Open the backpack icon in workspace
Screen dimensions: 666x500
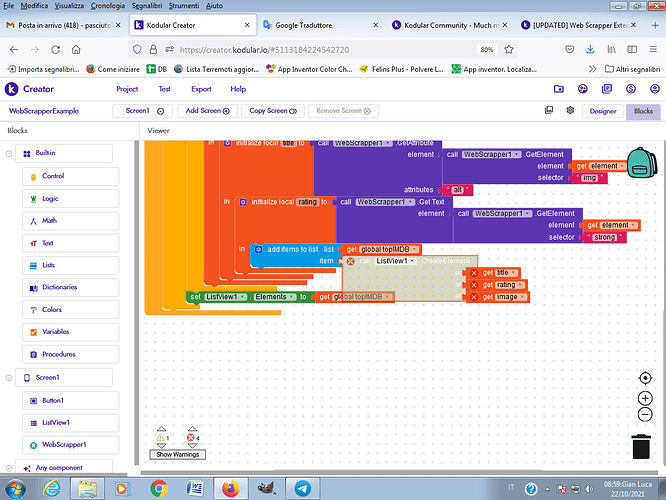point(639,163)
